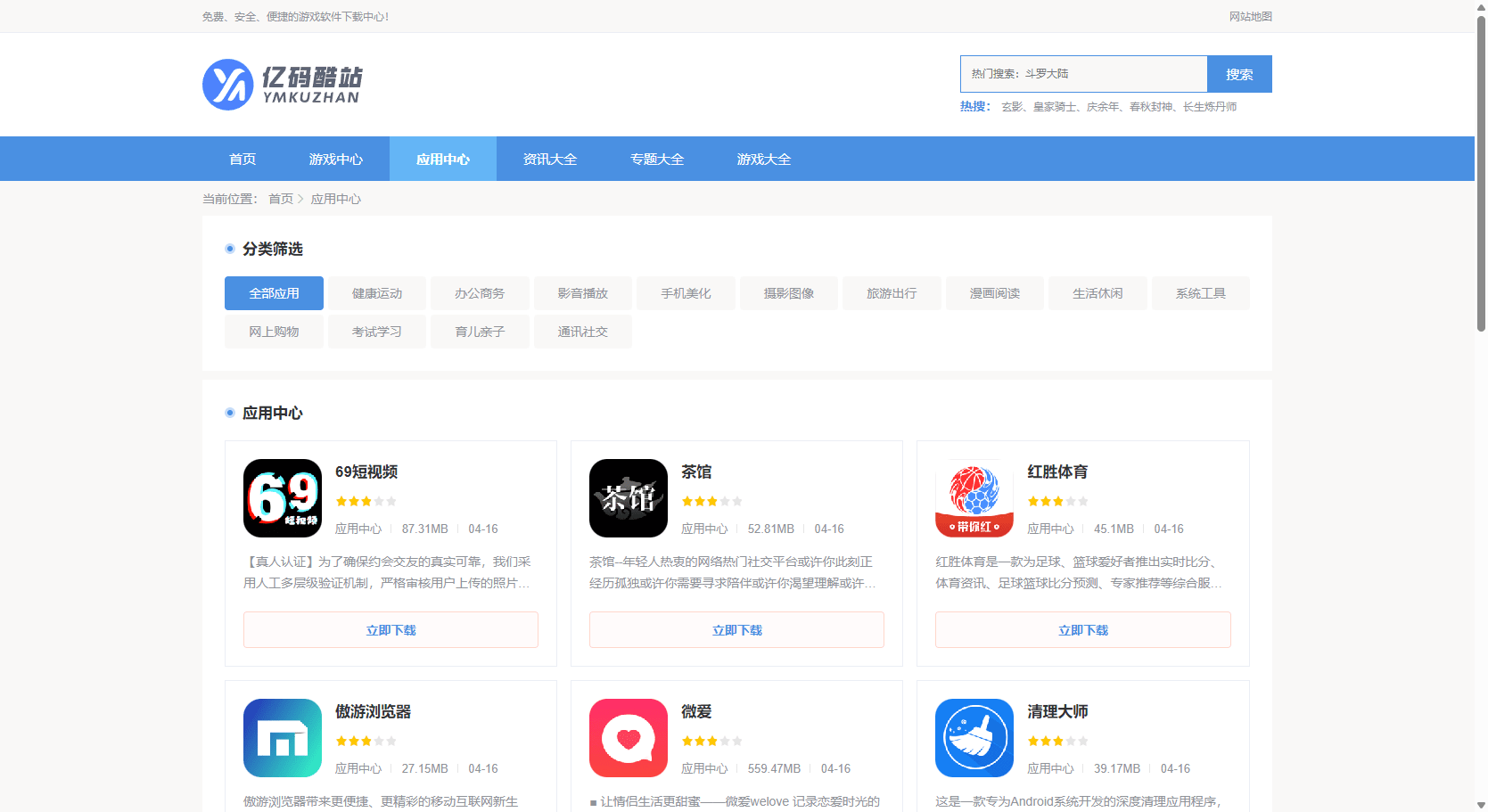Click 立即下载 for 红胜体育
This screenshot has width=1488, height=812.
(x=1083, y=629)
